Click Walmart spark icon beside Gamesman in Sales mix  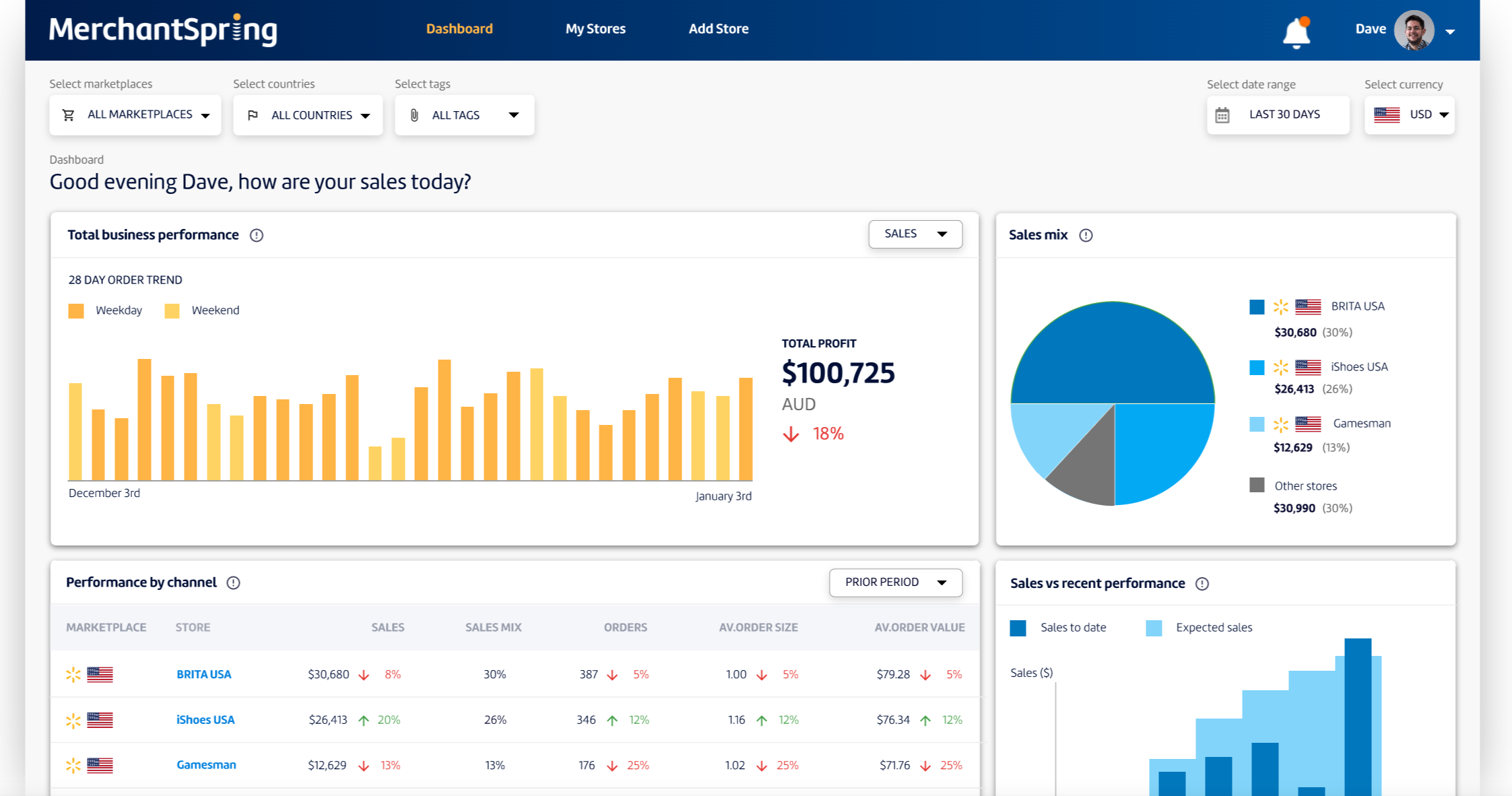[x=1281, y=424]
